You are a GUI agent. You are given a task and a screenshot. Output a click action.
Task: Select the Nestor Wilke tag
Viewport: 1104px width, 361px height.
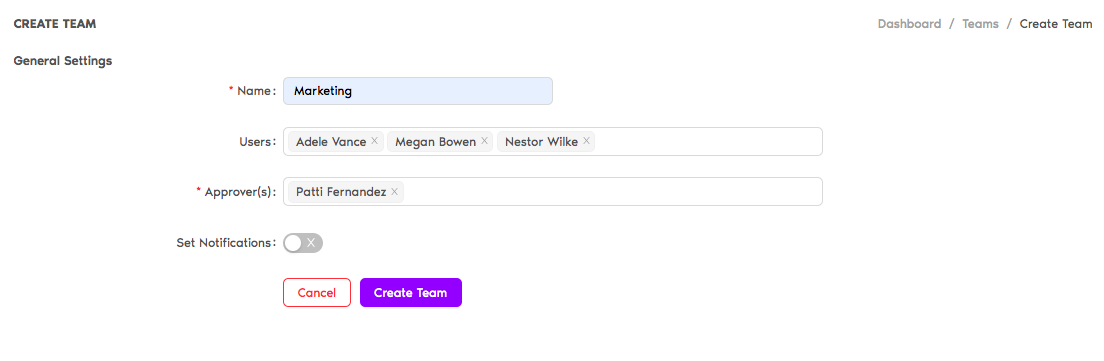coord(546,141)
